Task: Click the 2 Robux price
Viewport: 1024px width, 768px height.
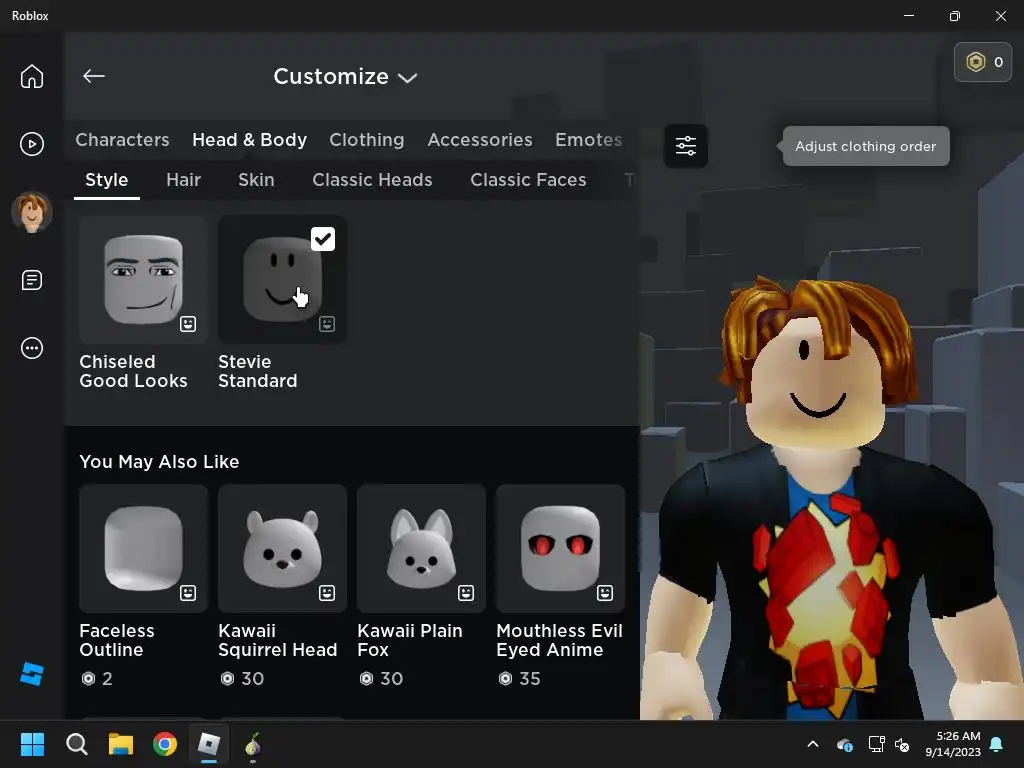Action: coord(97,679)
